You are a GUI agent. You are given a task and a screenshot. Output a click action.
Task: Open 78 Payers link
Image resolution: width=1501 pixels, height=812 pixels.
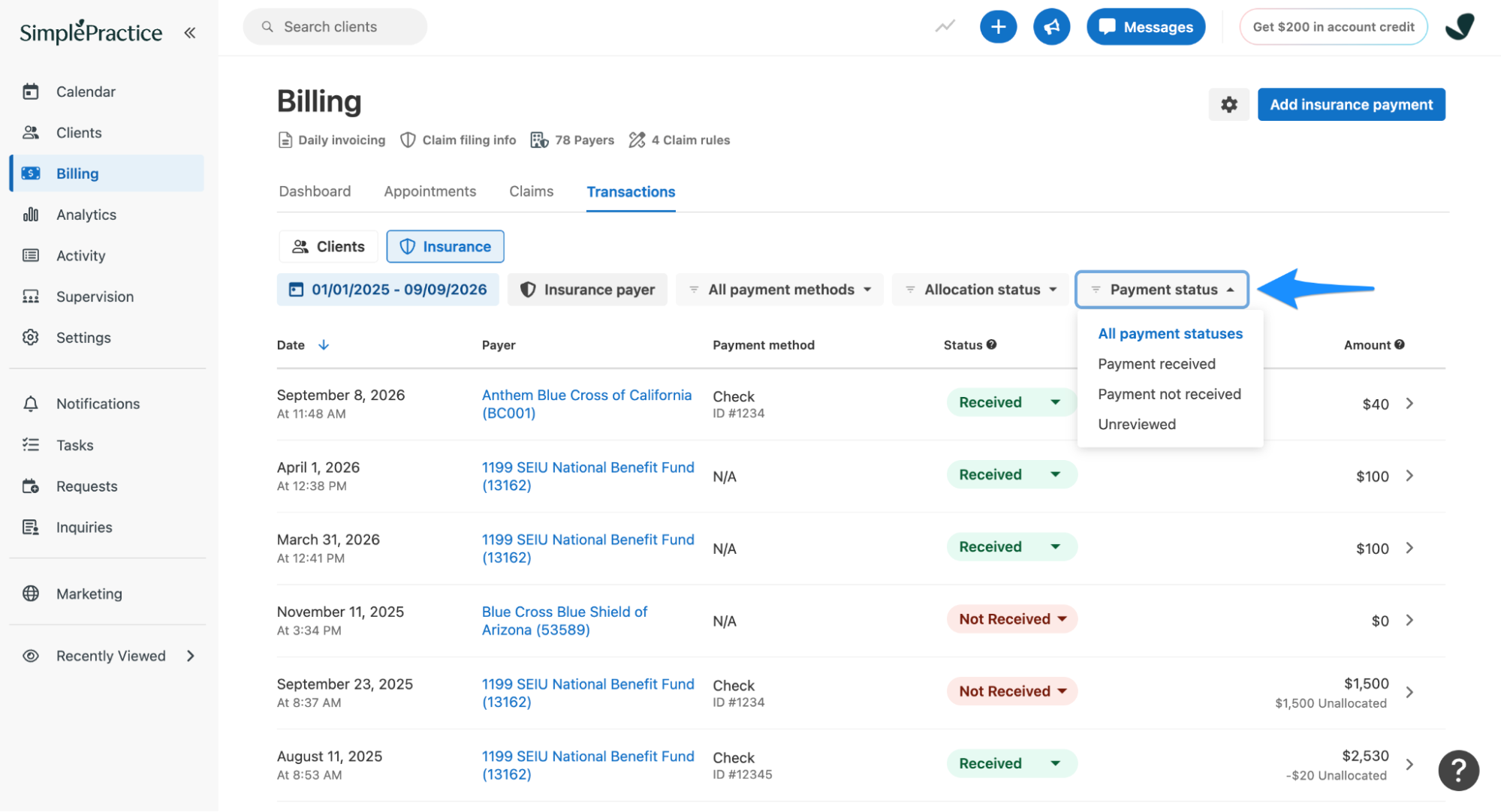[572, 140]
